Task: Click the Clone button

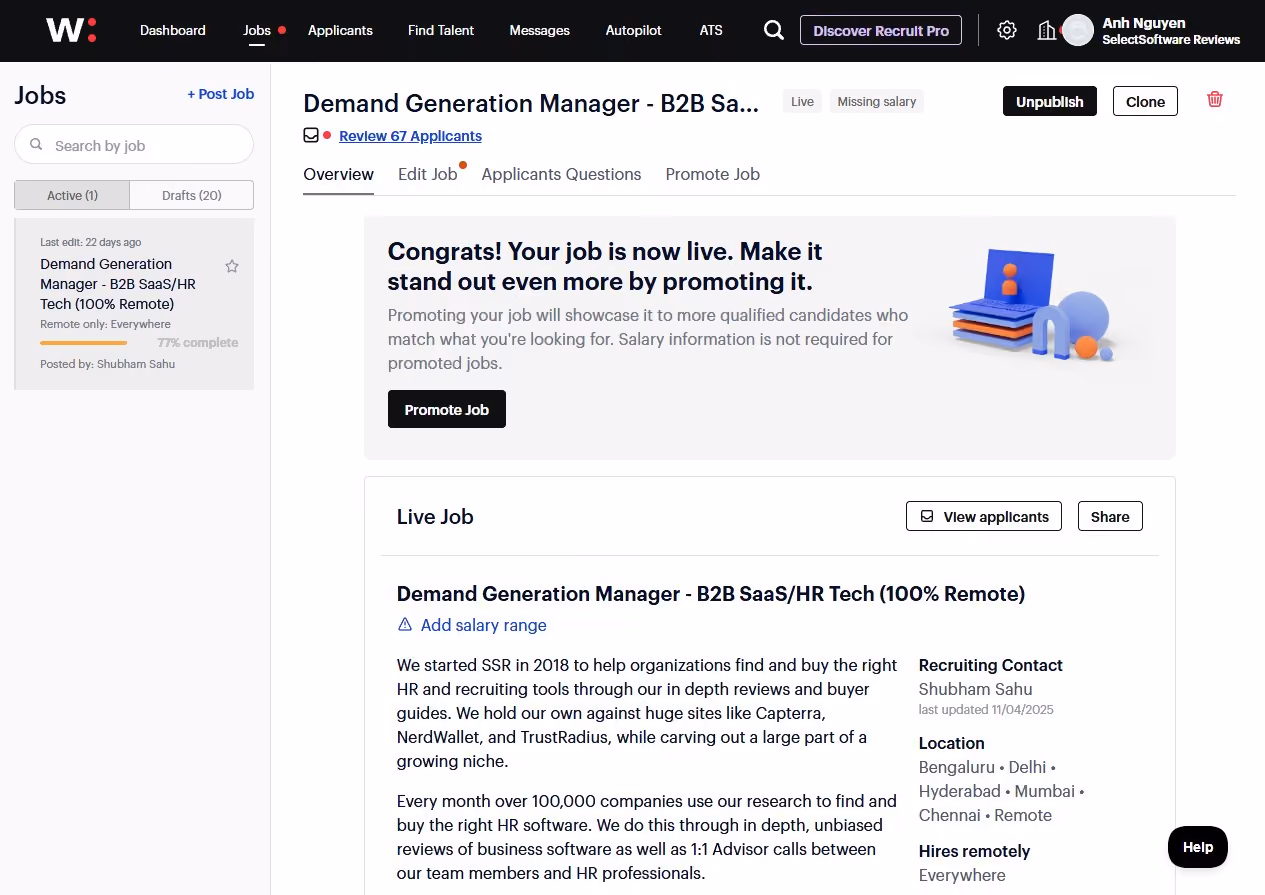Action: [x=1145, y=101]
